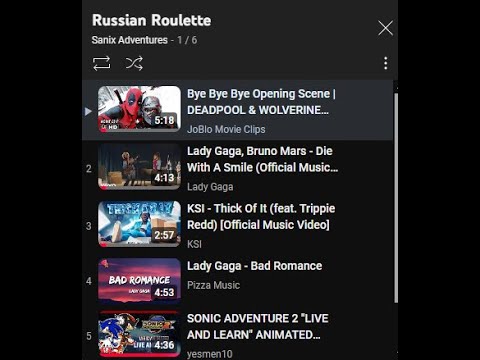This screenshot has height=360, width=480.
Task: Open Sonic Adventure 2 video thumbnail
Action: 139,334
